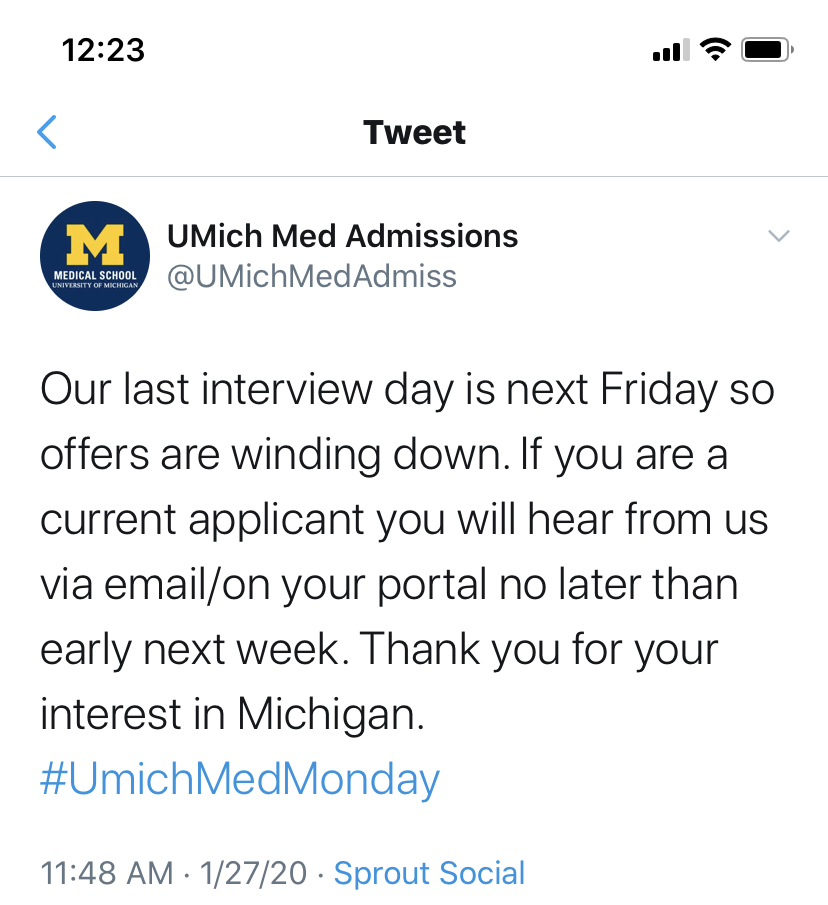Tap 'Thank you for your' text line
This screenshot has width=828, height=905.
point(539,650)
